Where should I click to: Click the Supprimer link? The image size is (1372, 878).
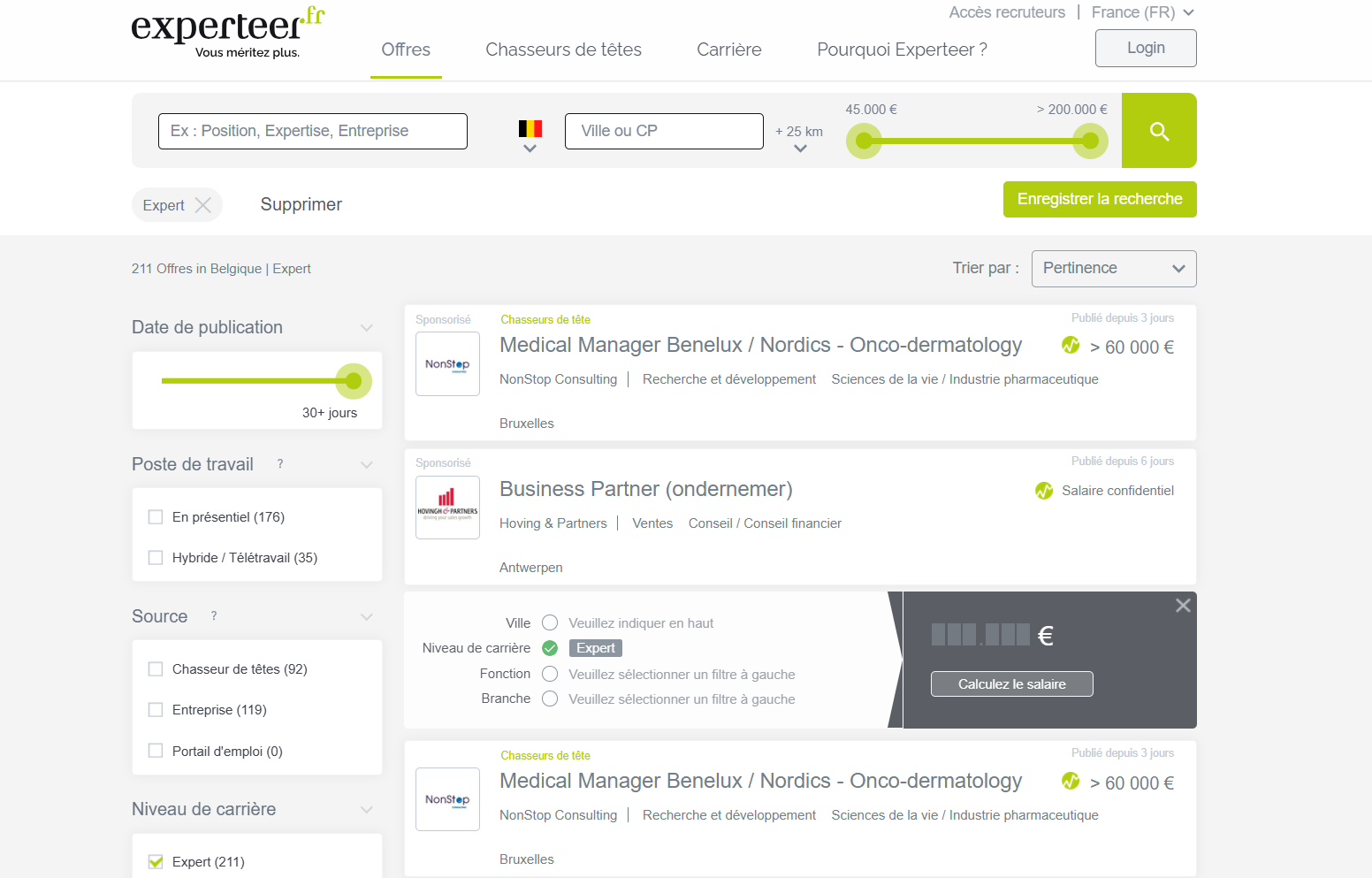pos(301,204)
